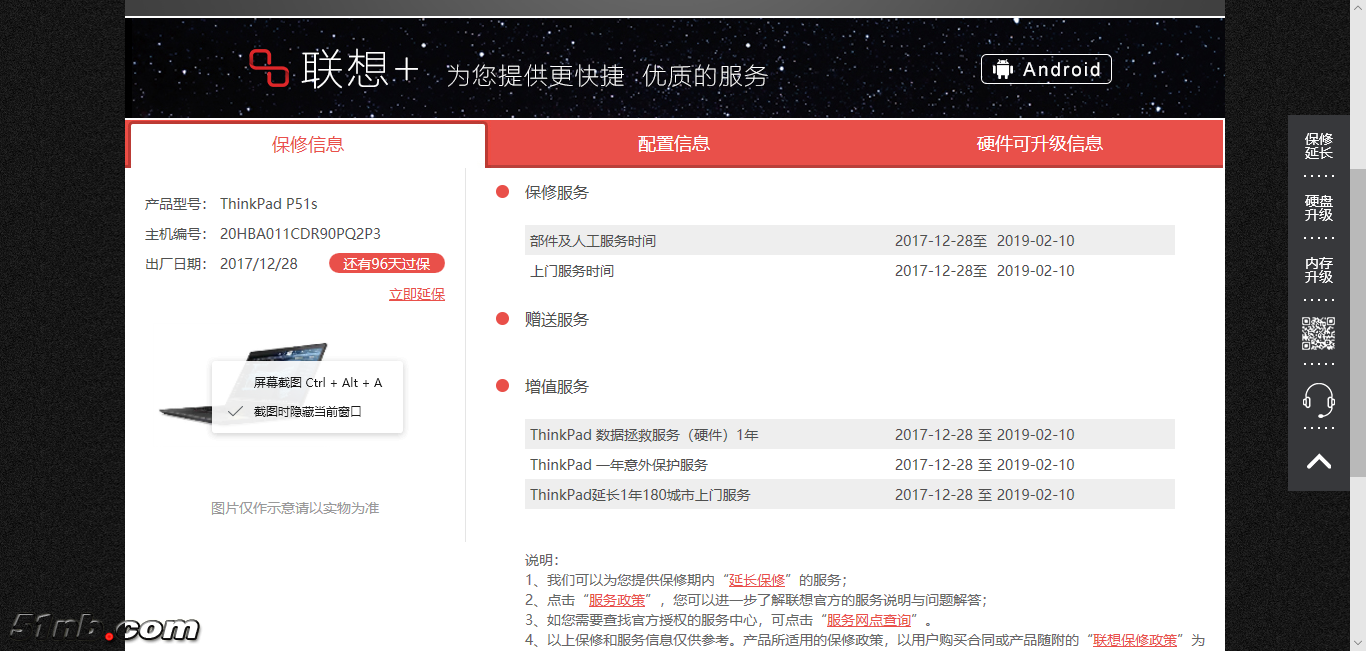Toggle 截图时隐藏当前窗口 checkmark option
The width and height of the screenshot is (1366, 651).
307,411
